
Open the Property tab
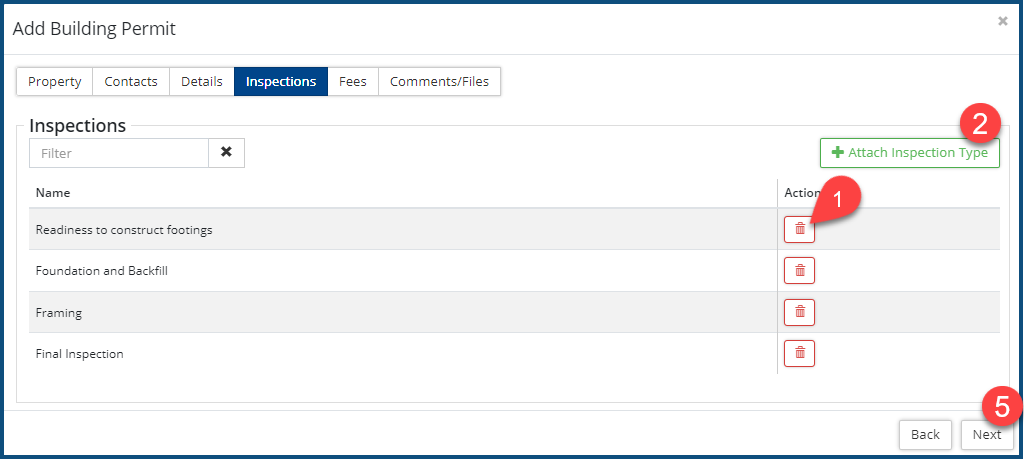click(x=55, y=82)
